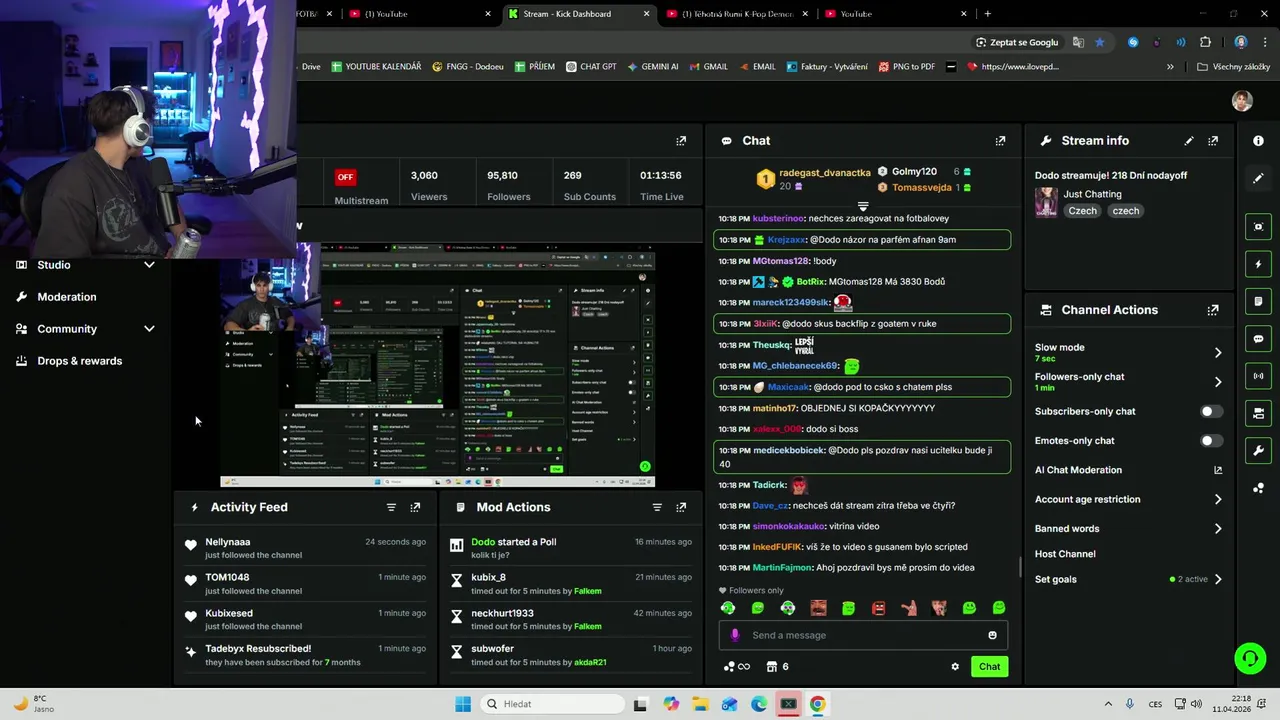Open the mod actions document icon in the right rail
This screenshot has width=1280, height=720.
coord(1258,301)
